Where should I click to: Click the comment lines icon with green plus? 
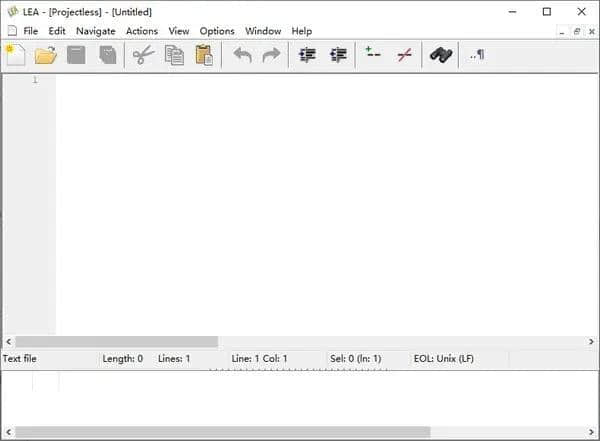(x=372, y=53)
